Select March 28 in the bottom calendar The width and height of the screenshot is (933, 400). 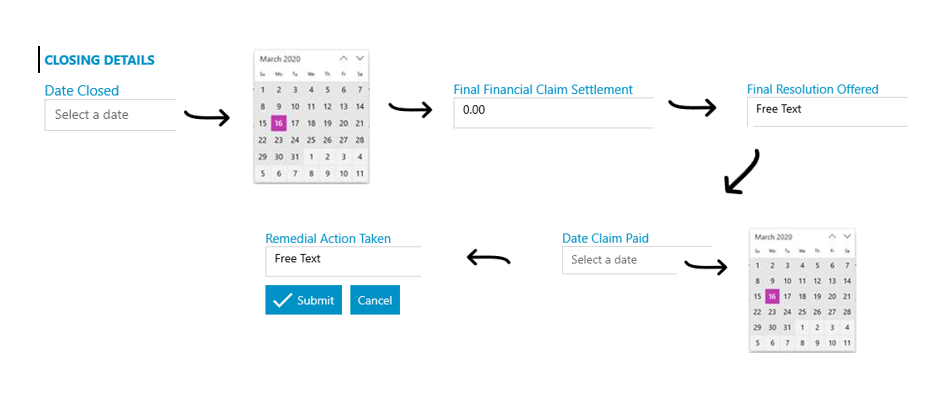click(847, 311)
